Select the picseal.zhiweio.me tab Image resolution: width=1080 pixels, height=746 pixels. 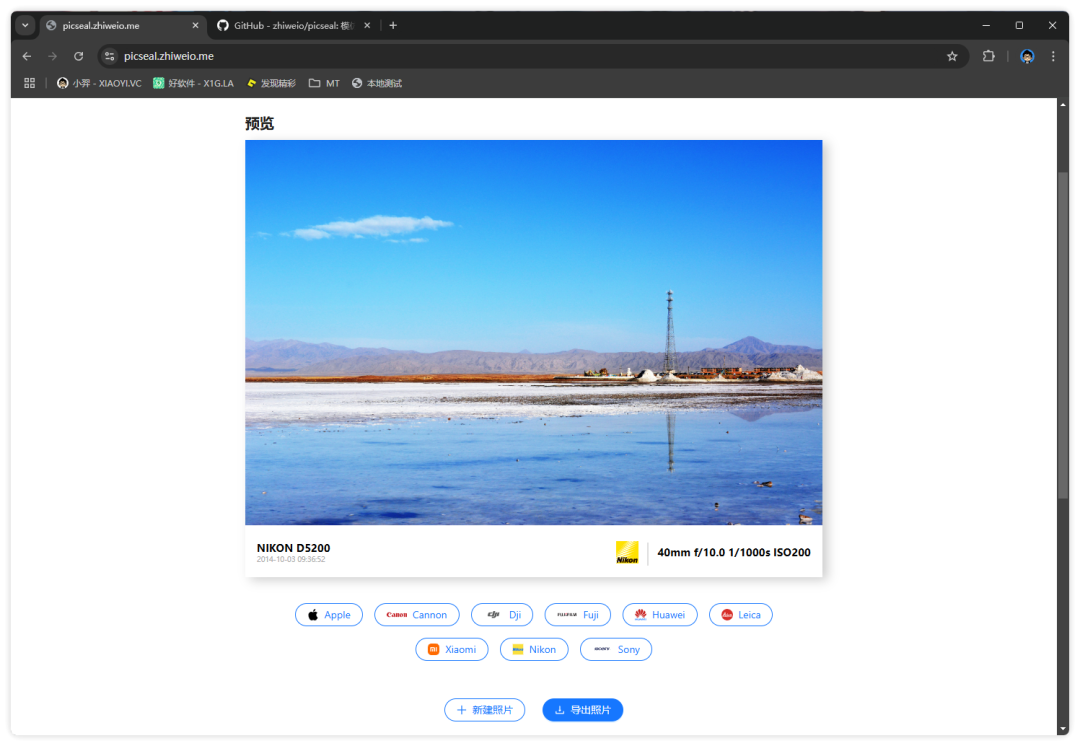(x=123, y=25)
